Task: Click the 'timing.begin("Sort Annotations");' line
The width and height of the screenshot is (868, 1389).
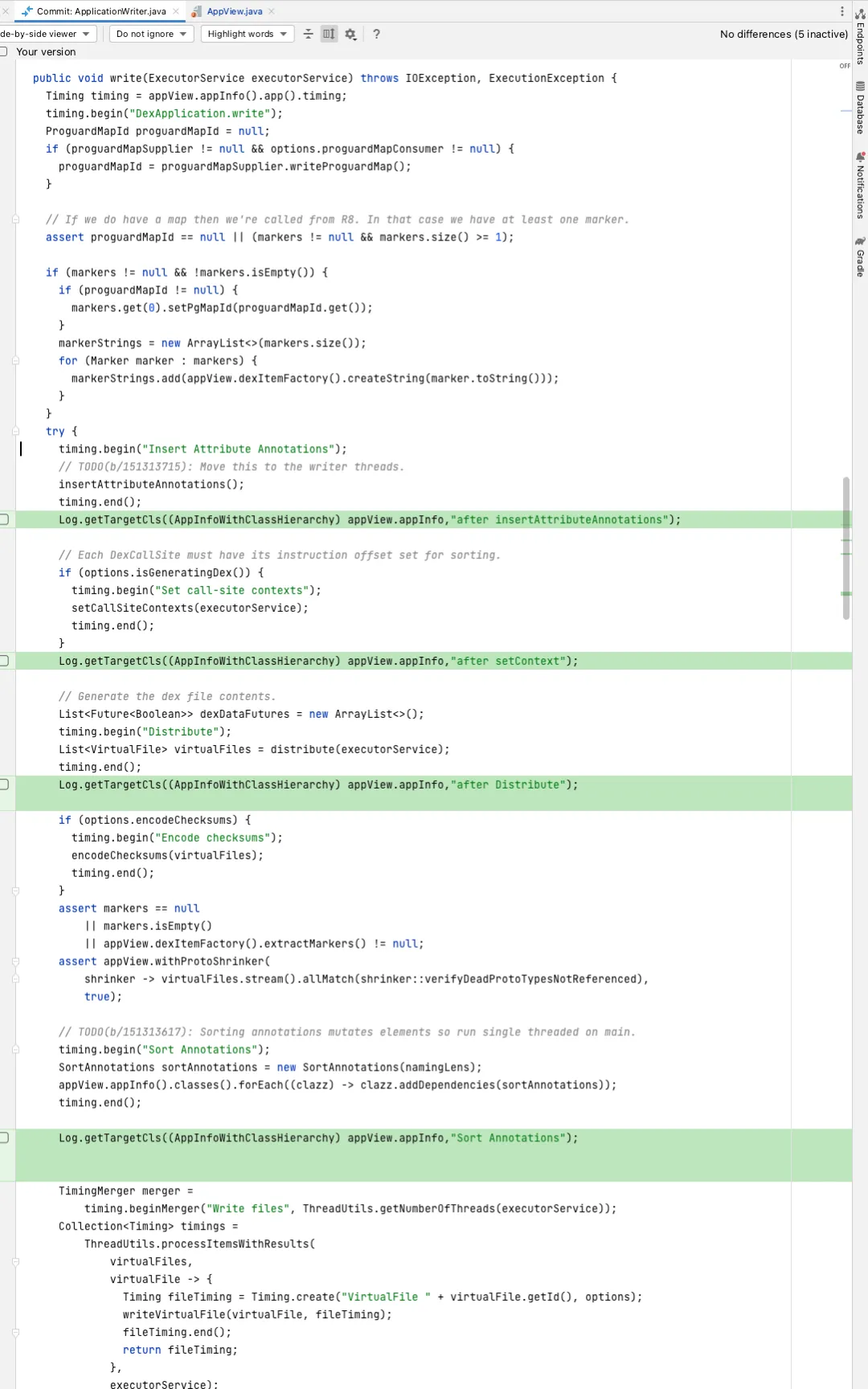Action: coord(164,1050)
